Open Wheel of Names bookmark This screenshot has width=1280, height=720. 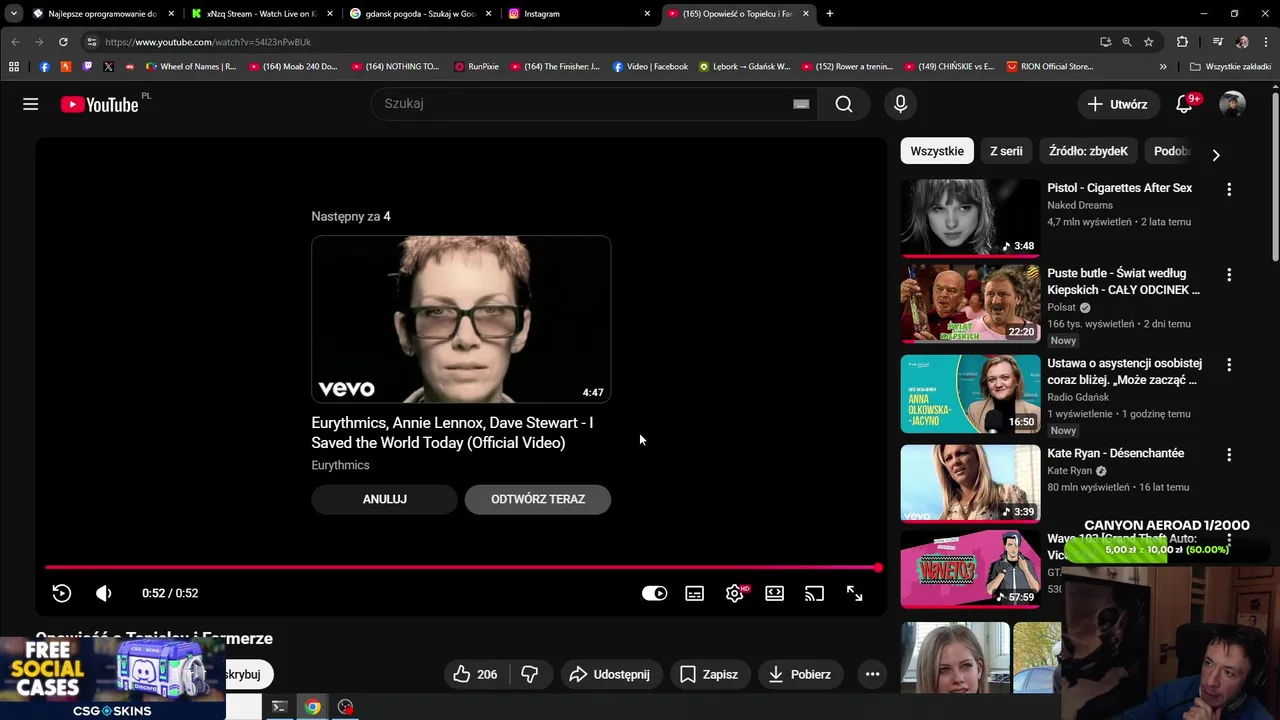(191, 67)
